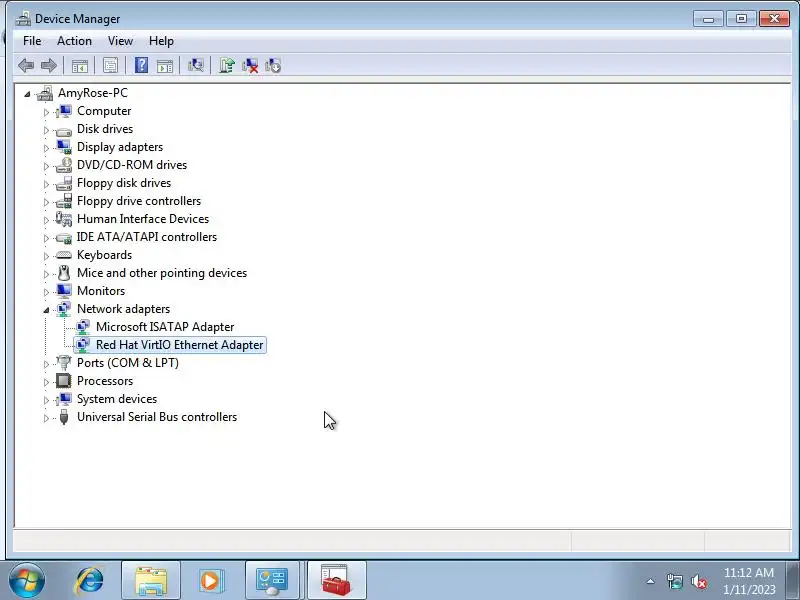The image size is (800, 600).
Task: Click the Update Driver Software icon
Action: point(227,65)
